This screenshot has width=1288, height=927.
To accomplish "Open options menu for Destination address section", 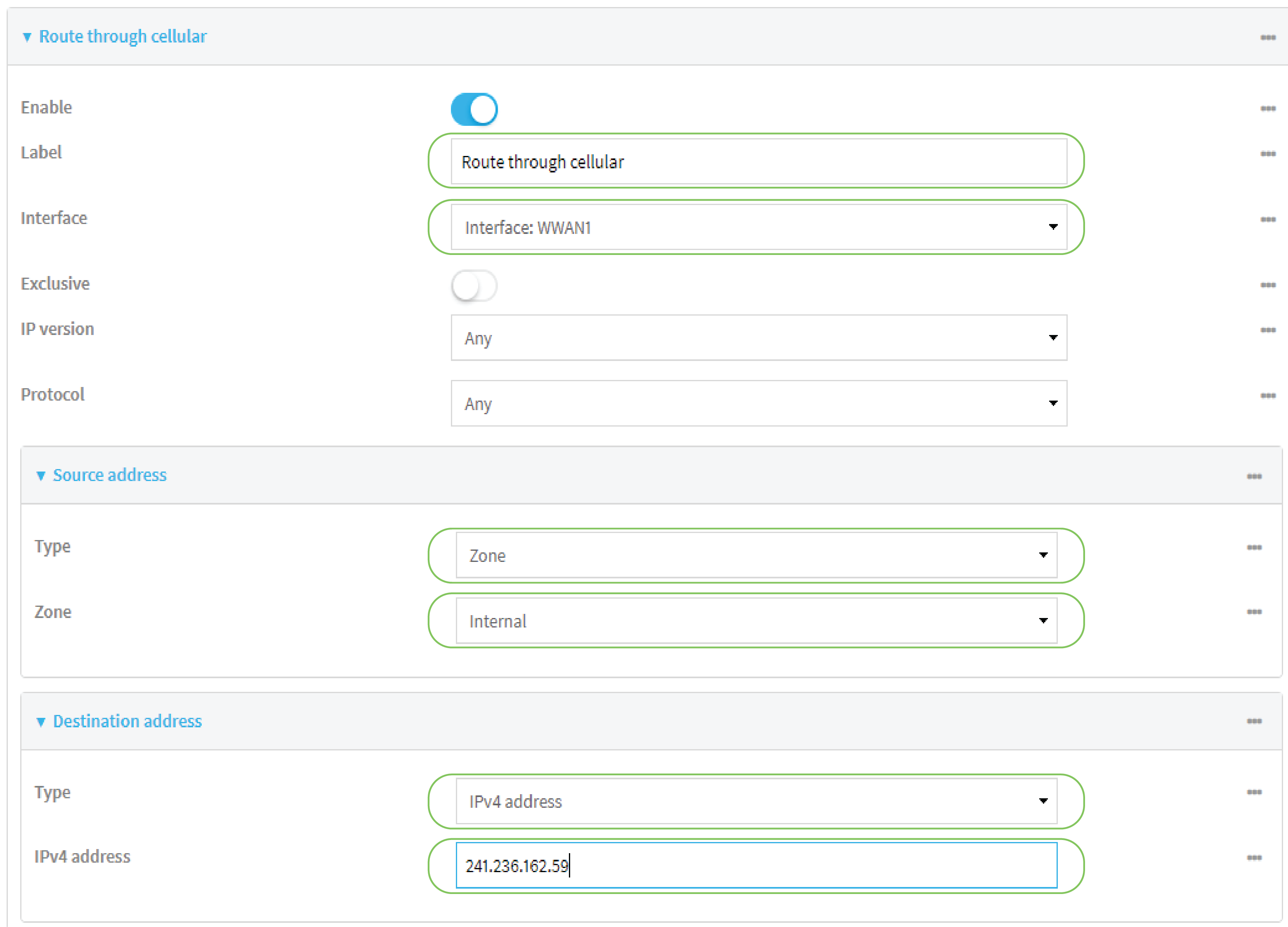I will point(1254,722).
